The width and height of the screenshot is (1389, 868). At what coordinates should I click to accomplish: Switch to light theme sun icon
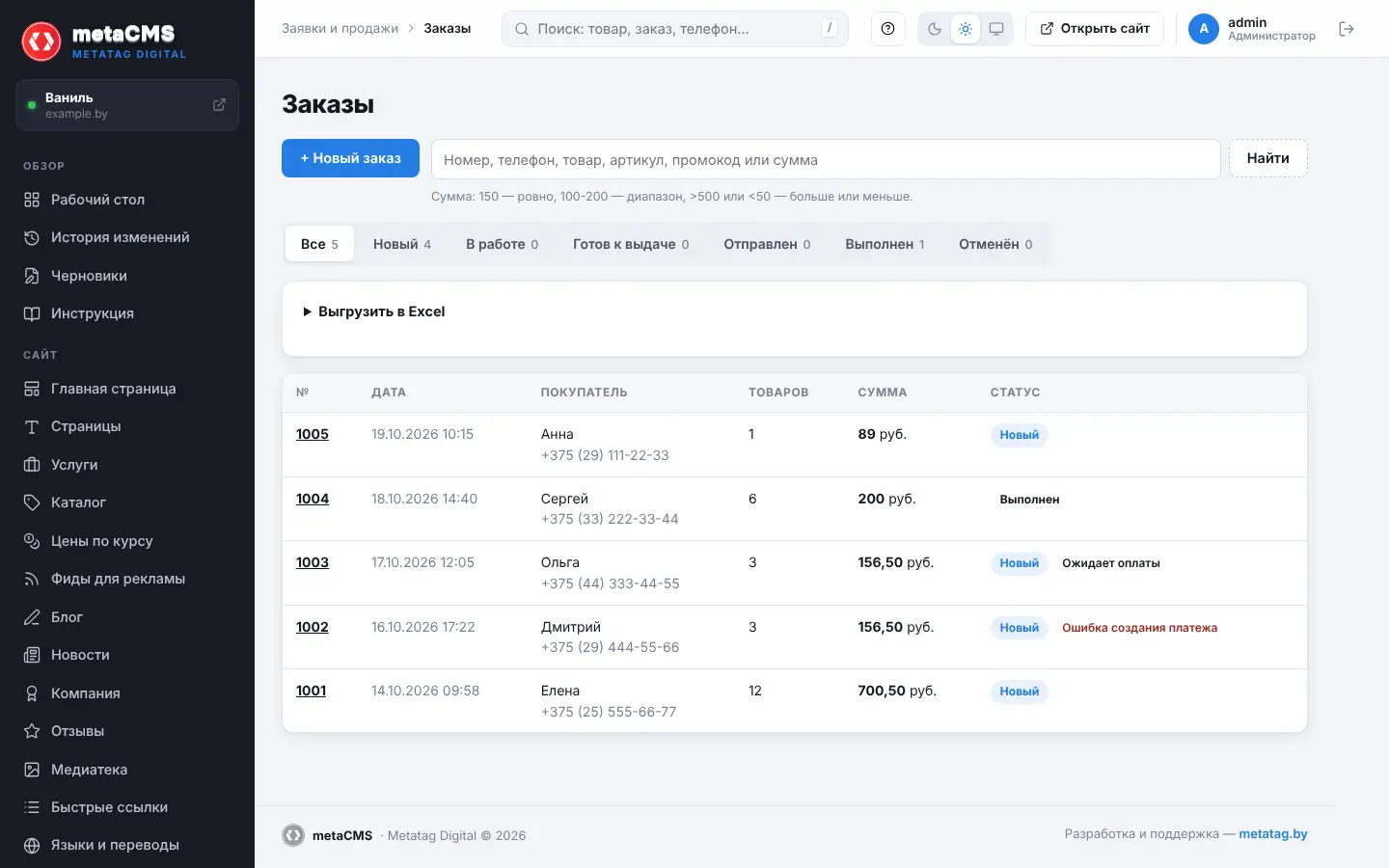pos(966,29)
